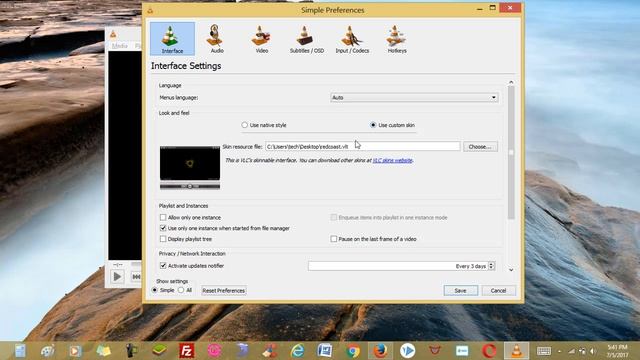Click the Reset Preferences button
The image size is (640, 360).
[x=224, y=291]
